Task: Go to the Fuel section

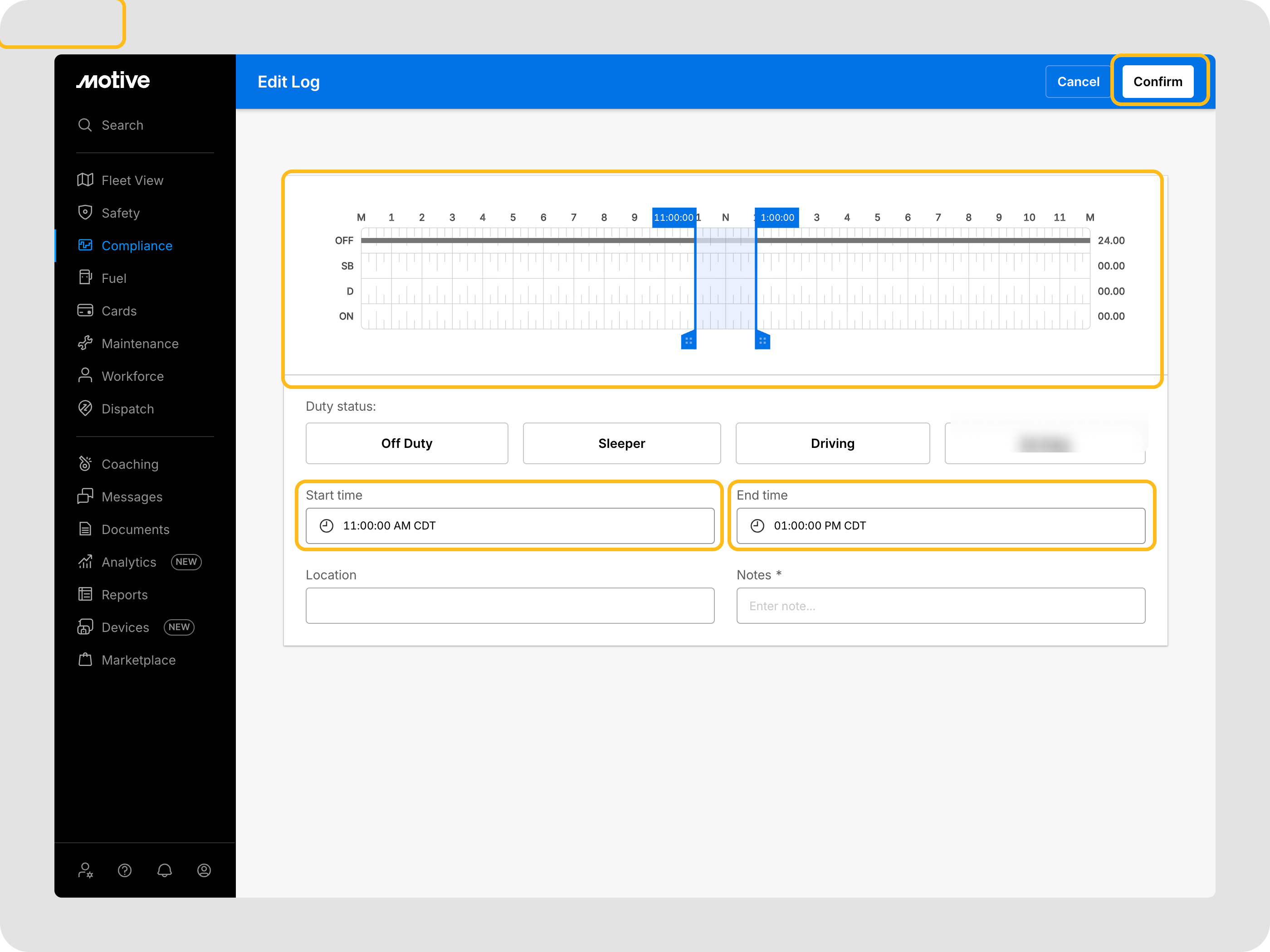Action: (113, 278)
